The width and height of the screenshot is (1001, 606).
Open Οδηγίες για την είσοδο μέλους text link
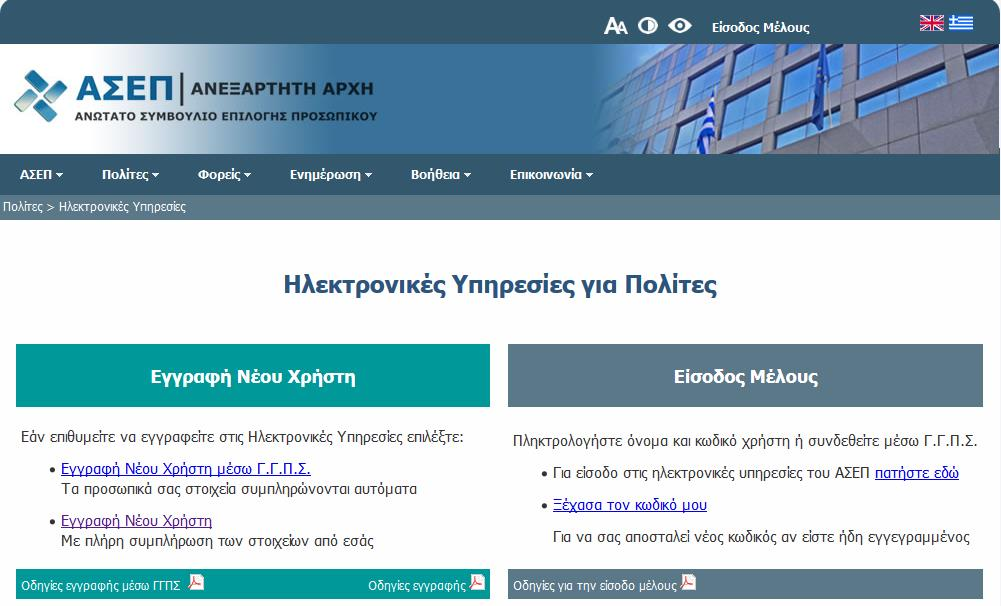pos(594,586)
